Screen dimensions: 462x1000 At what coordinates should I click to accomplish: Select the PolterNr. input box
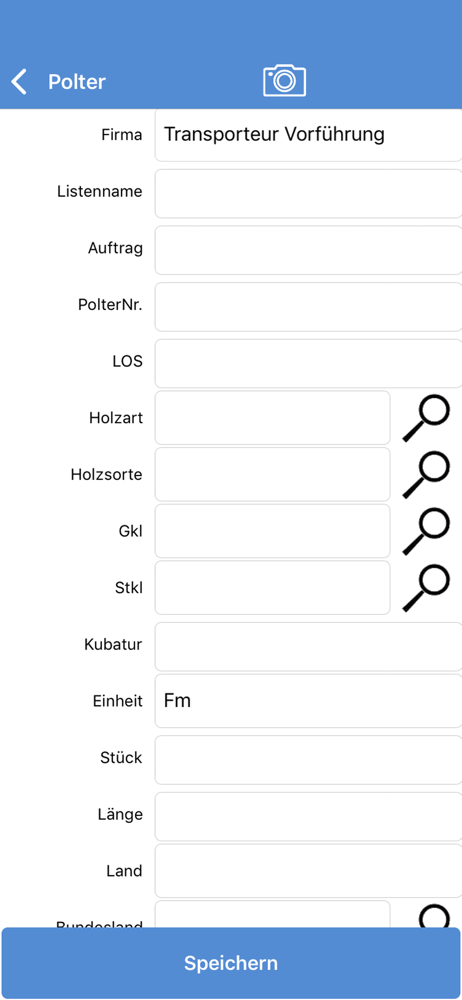308,307
